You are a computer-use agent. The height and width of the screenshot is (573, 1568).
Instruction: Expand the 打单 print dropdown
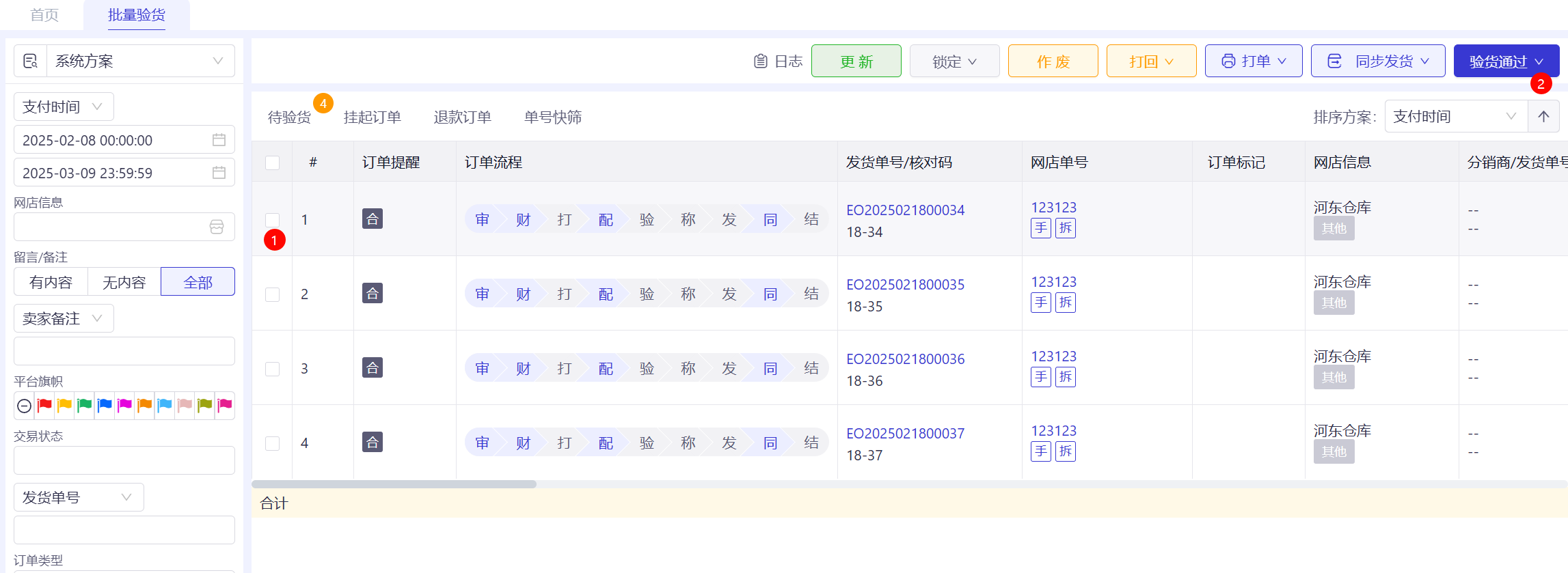1254,61
